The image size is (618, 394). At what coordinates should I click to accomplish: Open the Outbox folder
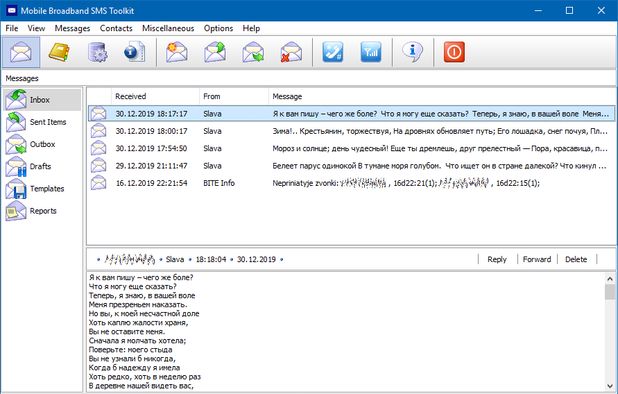click(42, 144)
